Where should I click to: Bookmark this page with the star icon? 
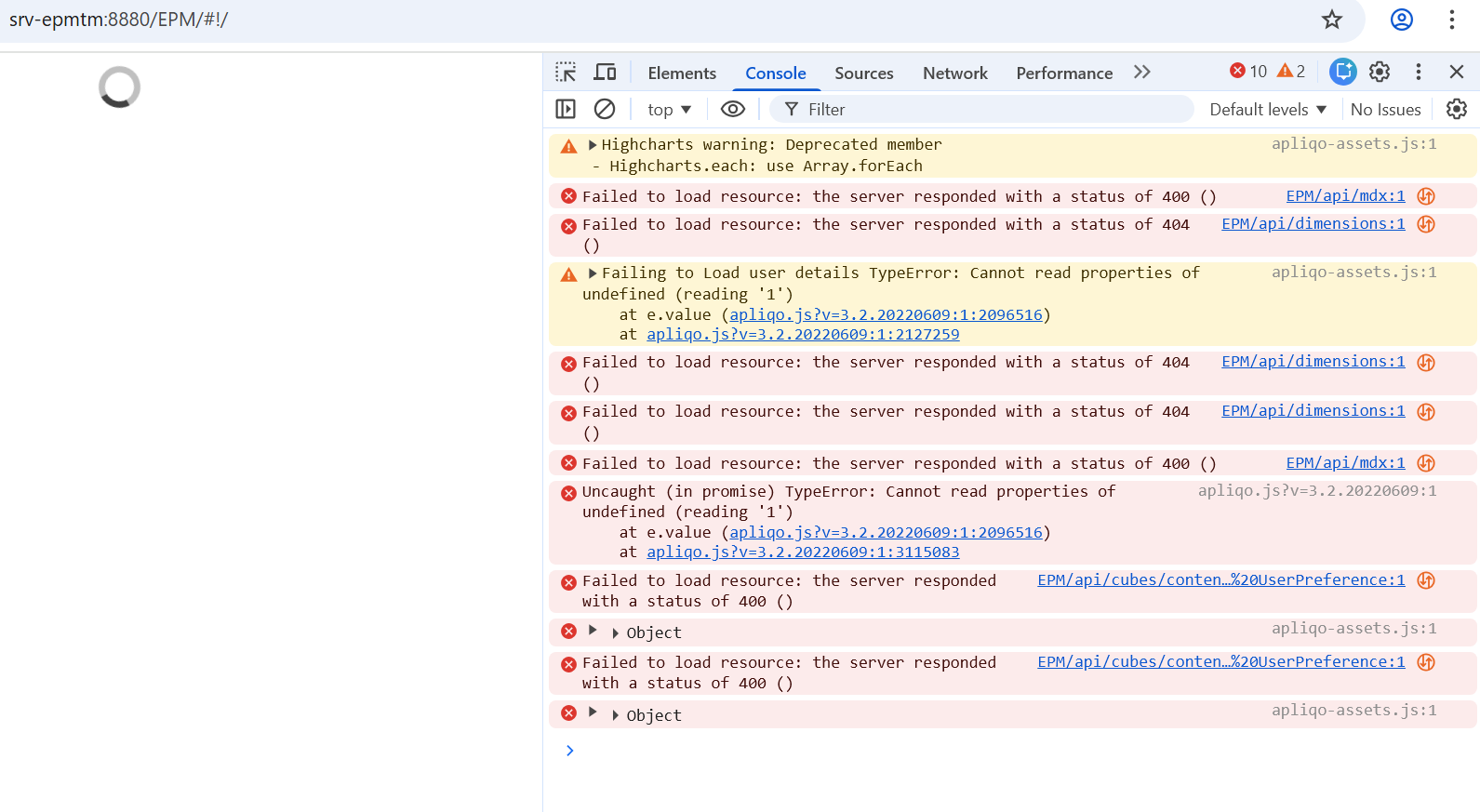(x=1332, y=20)
